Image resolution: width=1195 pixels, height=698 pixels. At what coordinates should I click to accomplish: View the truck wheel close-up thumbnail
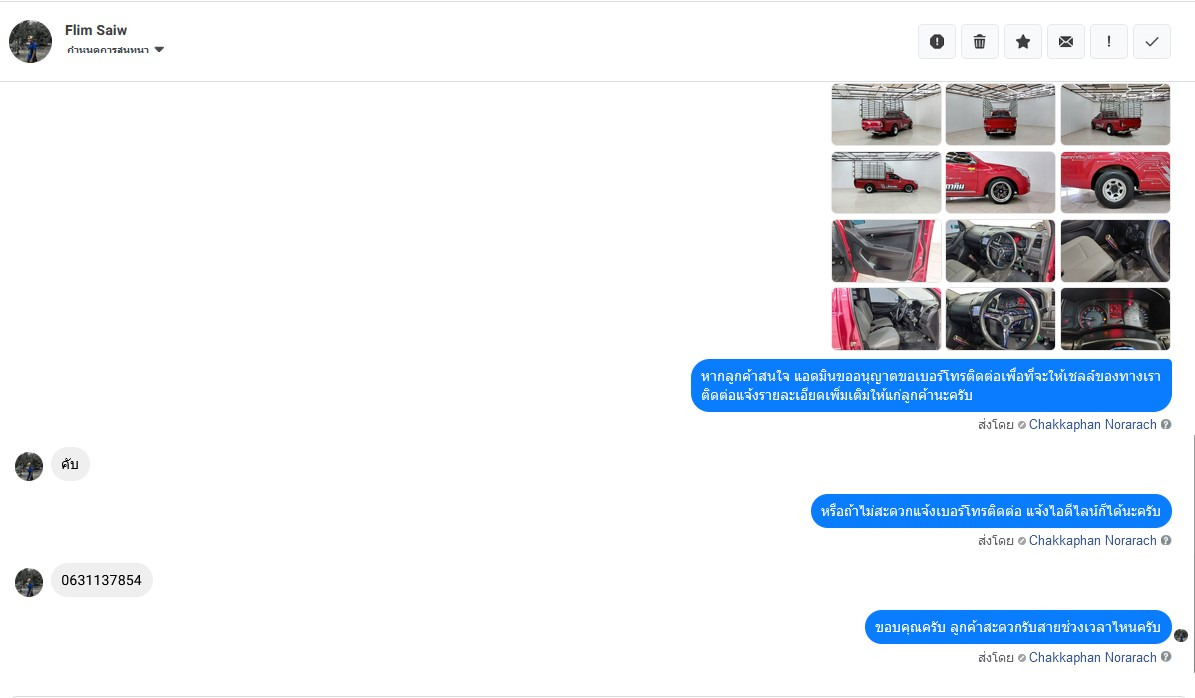[x=1115, y=182]
